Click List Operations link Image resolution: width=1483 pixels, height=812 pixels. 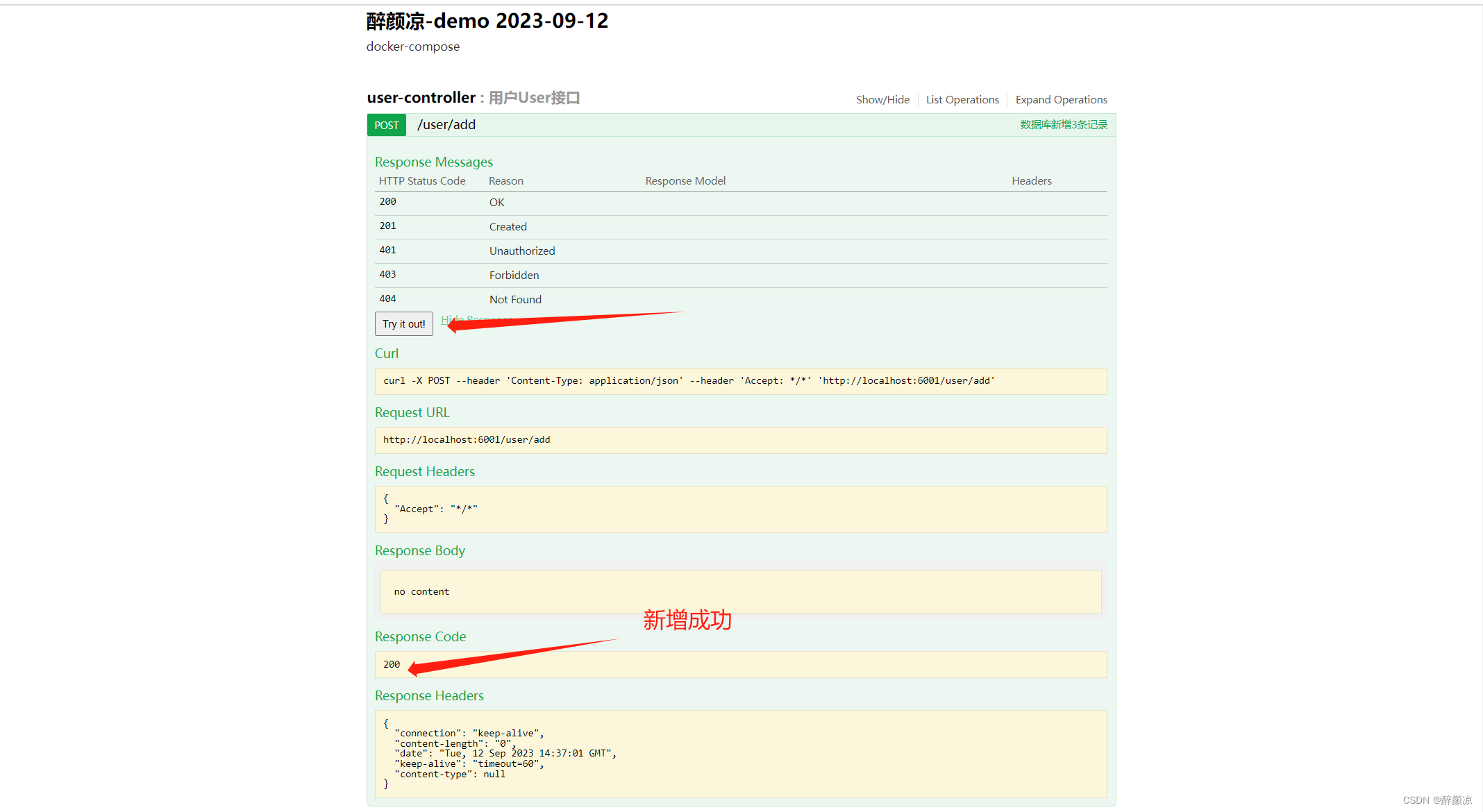coord(962,100)
